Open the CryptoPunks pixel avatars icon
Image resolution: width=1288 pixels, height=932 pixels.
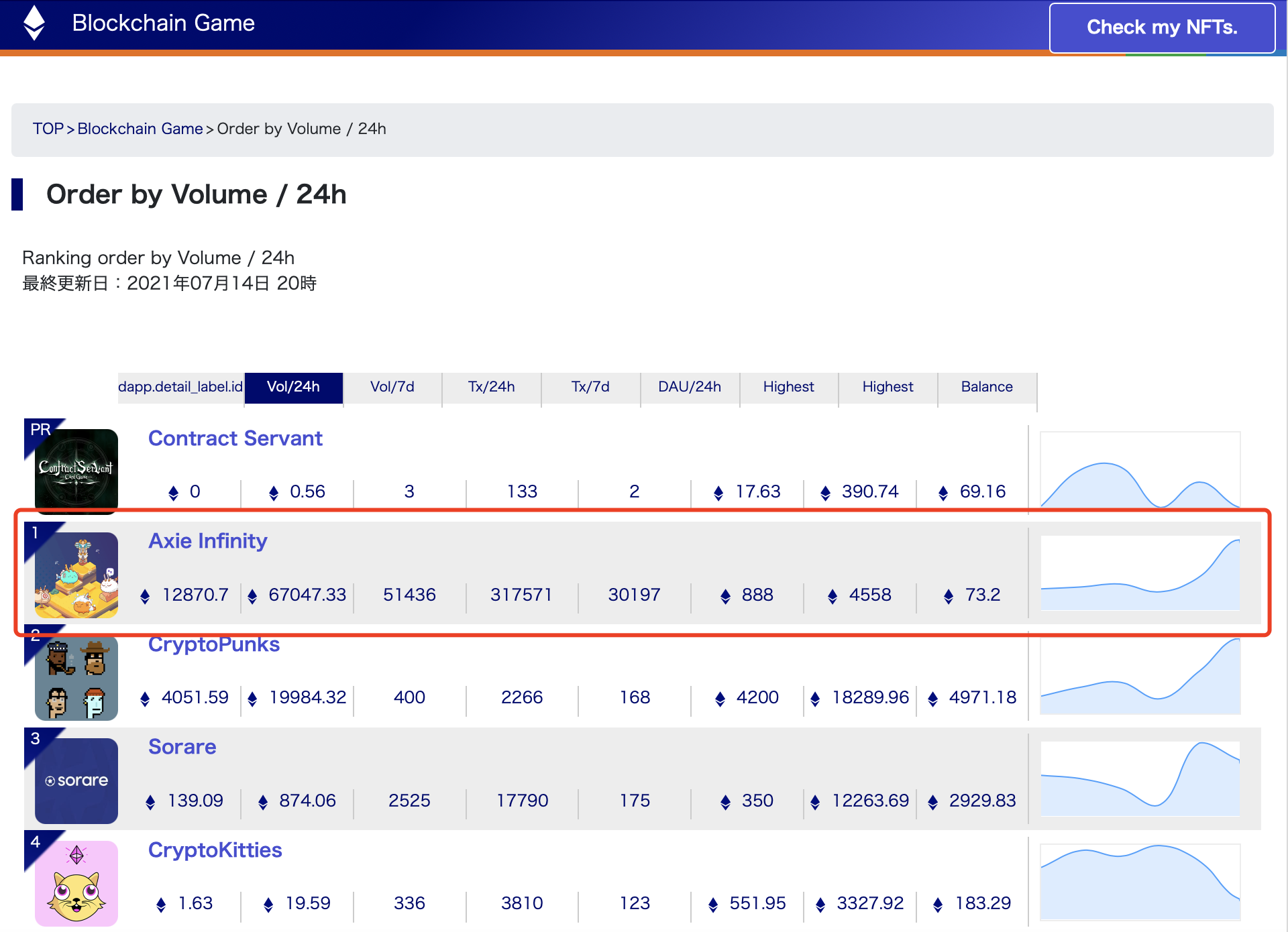tap(76, 678)
